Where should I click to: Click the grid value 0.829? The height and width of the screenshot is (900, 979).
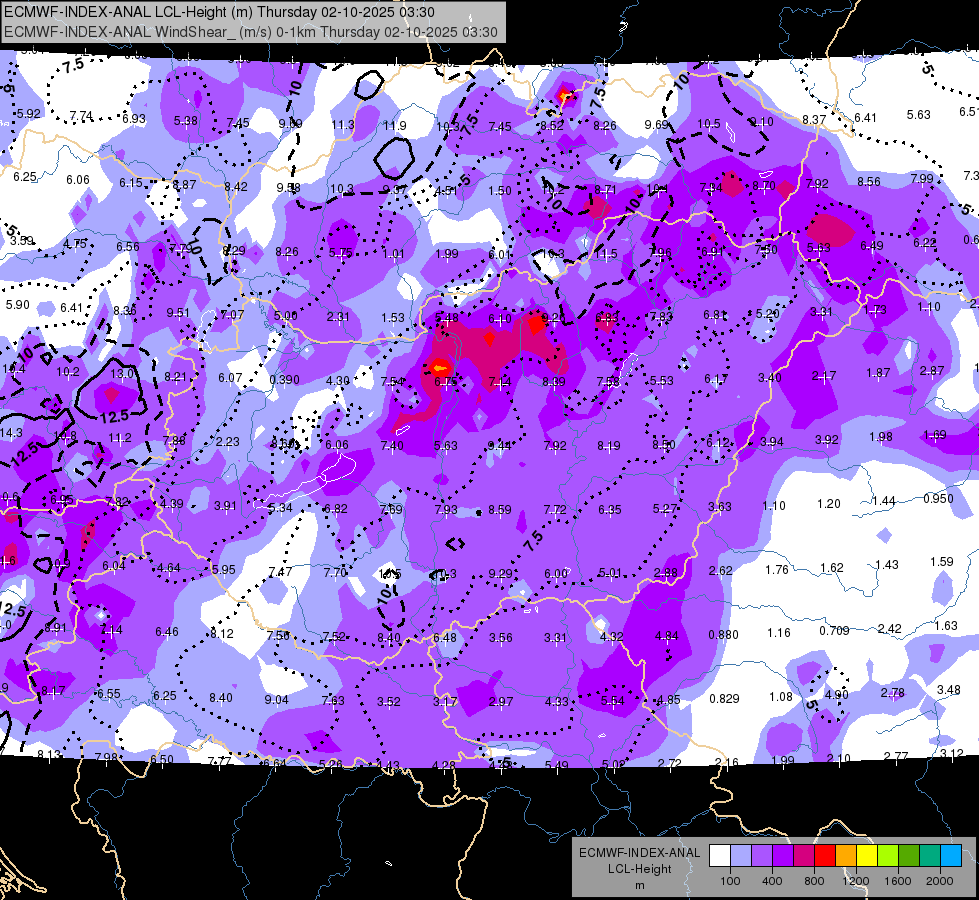pyautogui.click(x=724, y=698)
